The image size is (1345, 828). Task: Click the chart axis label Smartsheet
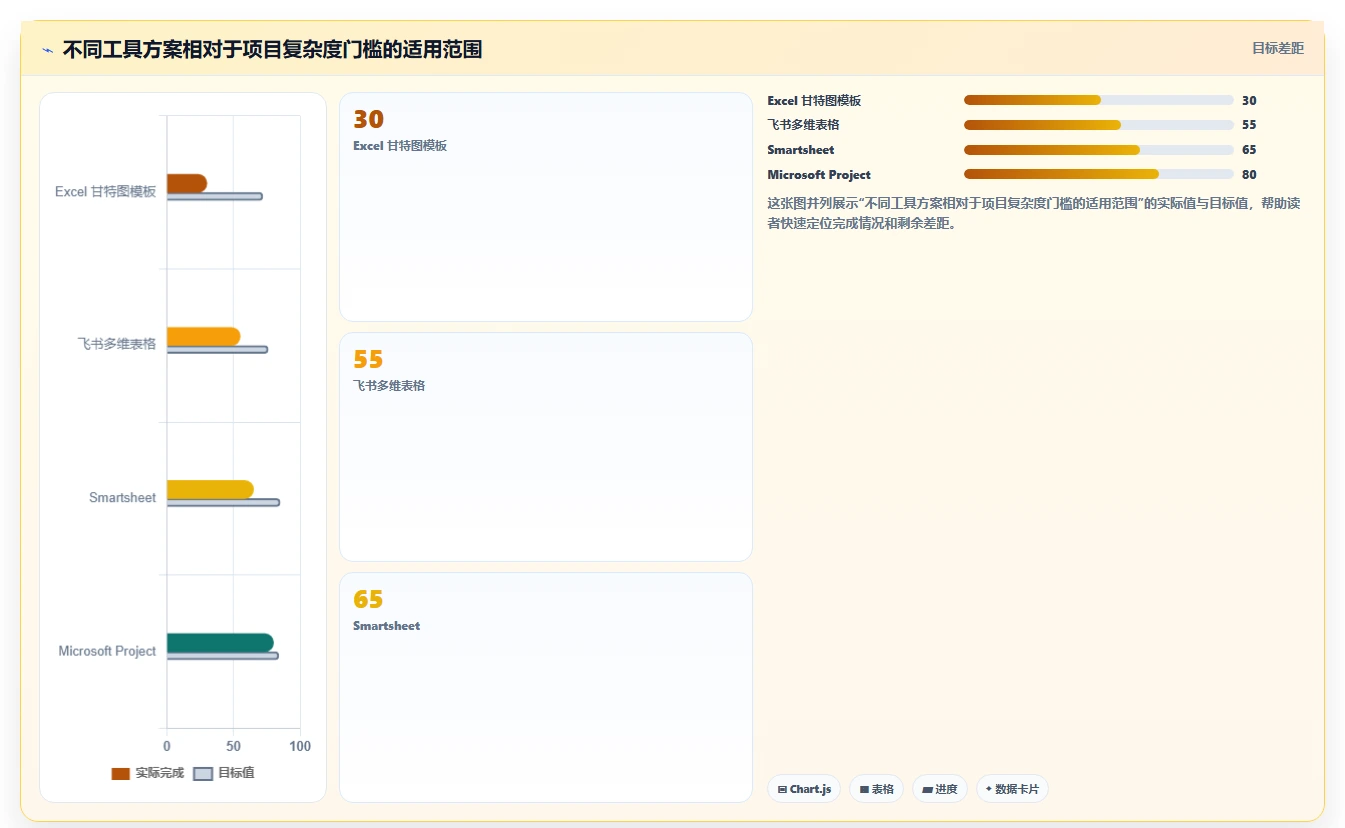122,497
